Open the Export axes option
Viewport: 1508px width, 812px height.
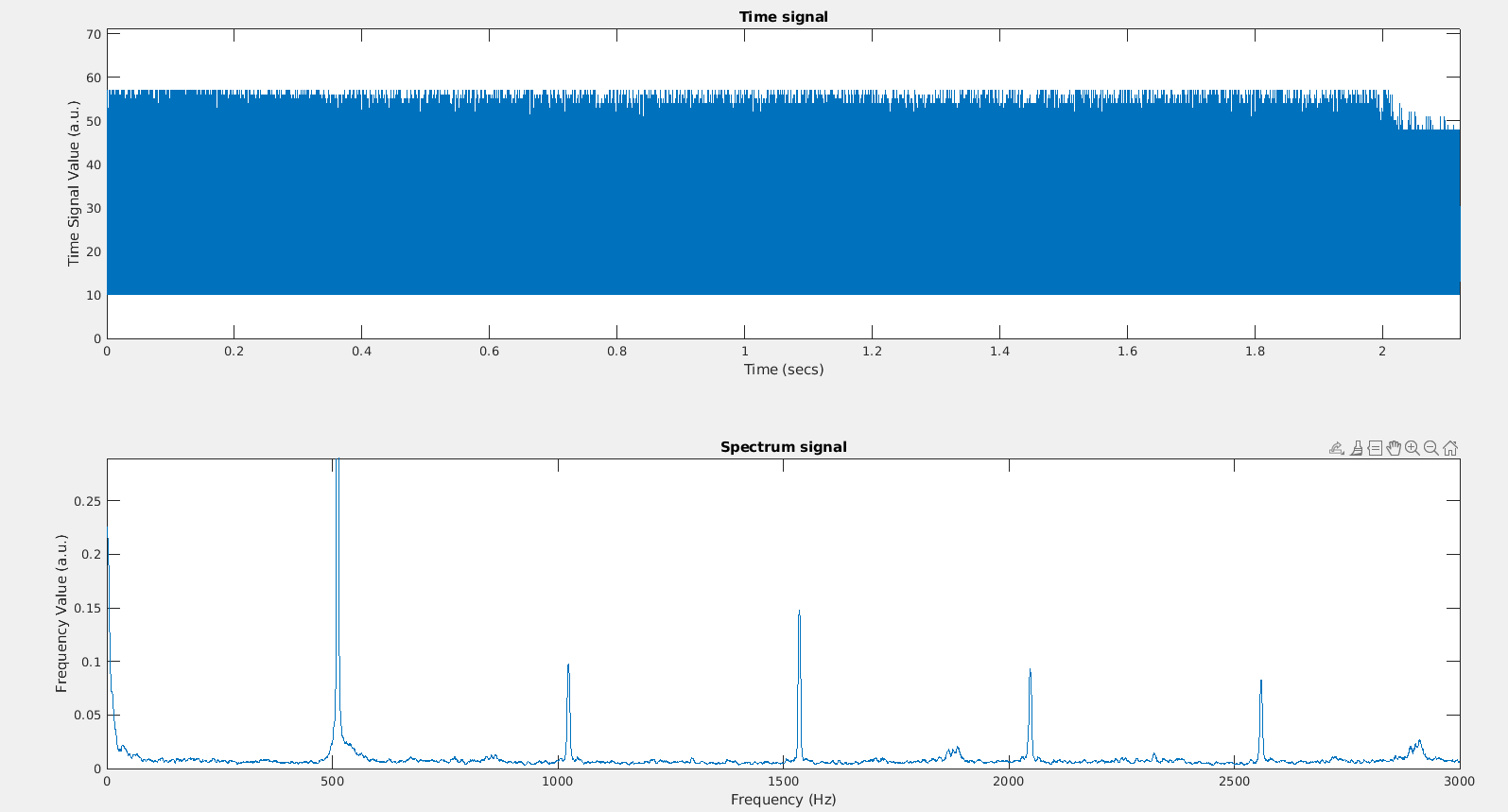(x=1336, y=448)
